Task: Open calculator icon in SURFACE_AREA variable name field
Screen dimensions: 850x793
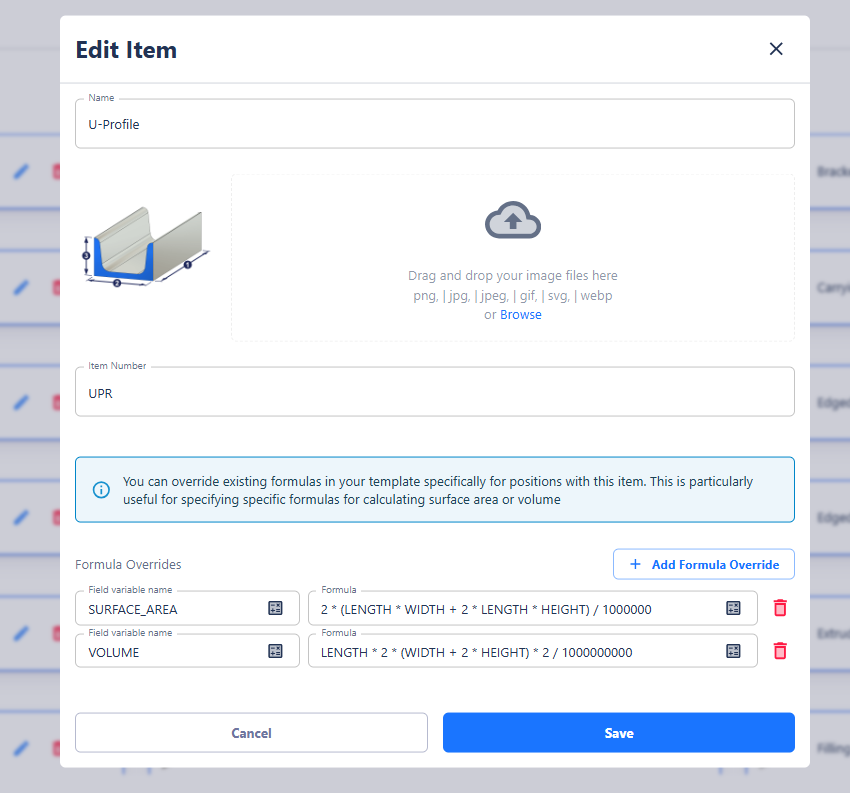Action: click(x=275, y=608)
